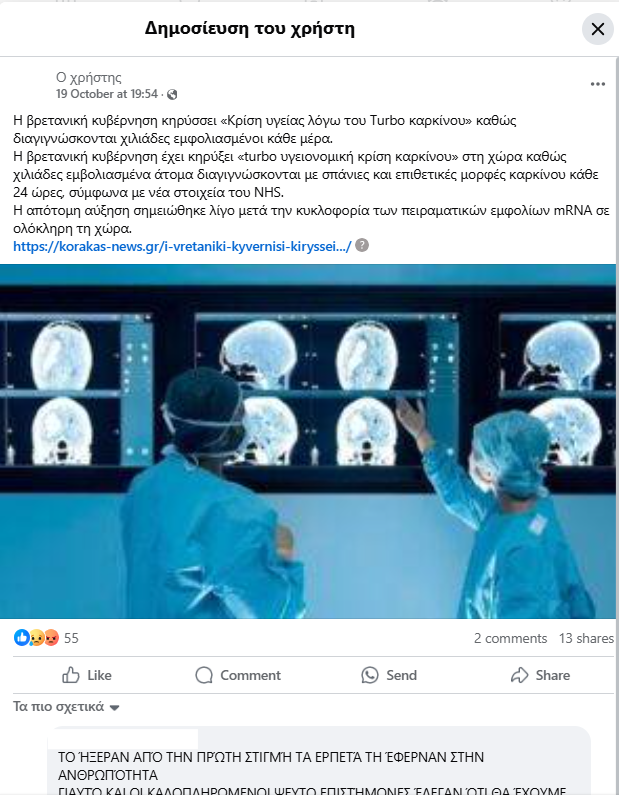Click the Ο χρήστης profile name
This screenshot has width=619, height=795.
click(x=89, y=78)
